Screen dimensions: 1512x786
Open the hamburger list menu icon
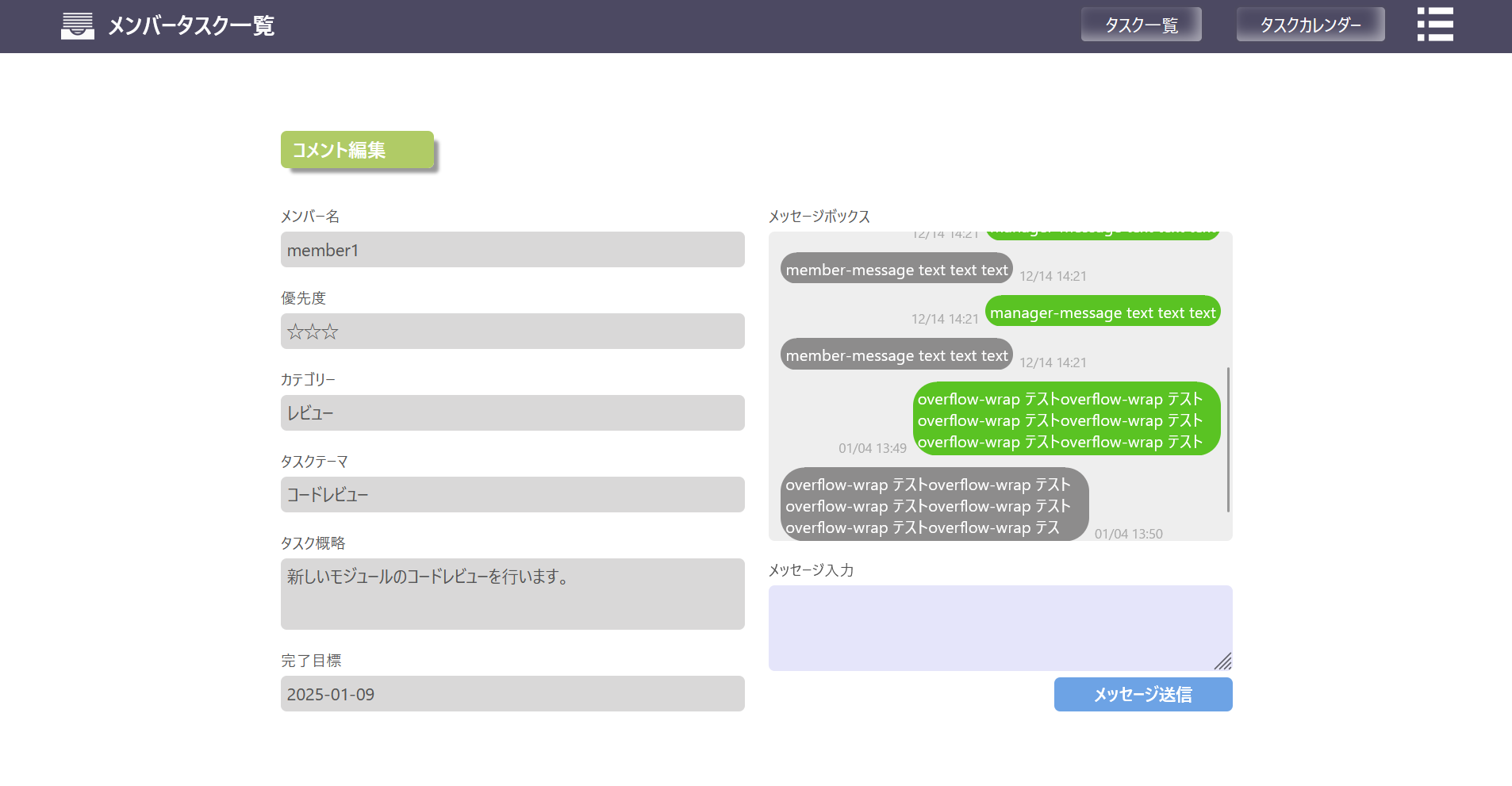pyautogui.click(x=1434, y=25)
